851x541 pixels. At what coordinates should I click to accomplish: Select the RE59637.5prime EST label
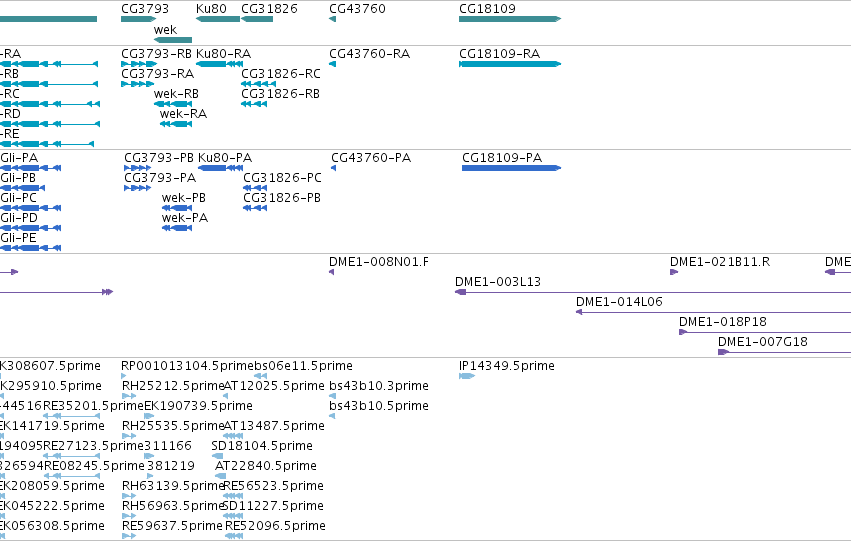[173, 527]
